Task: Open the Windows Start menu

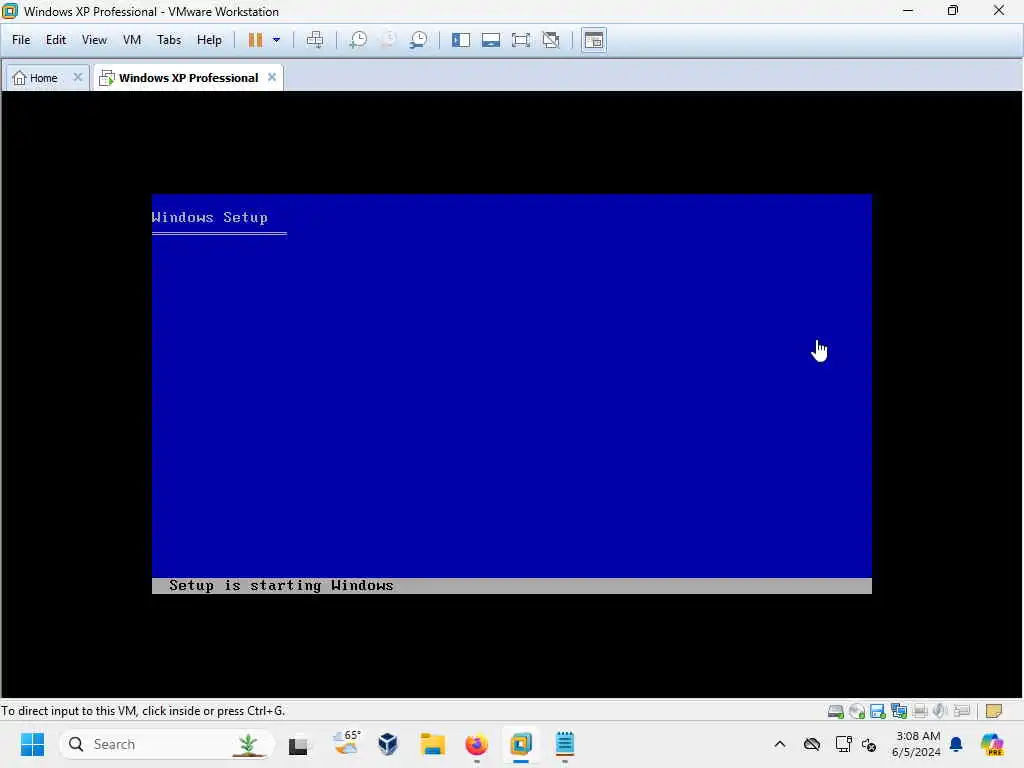Action: click(x=32, y=744)
